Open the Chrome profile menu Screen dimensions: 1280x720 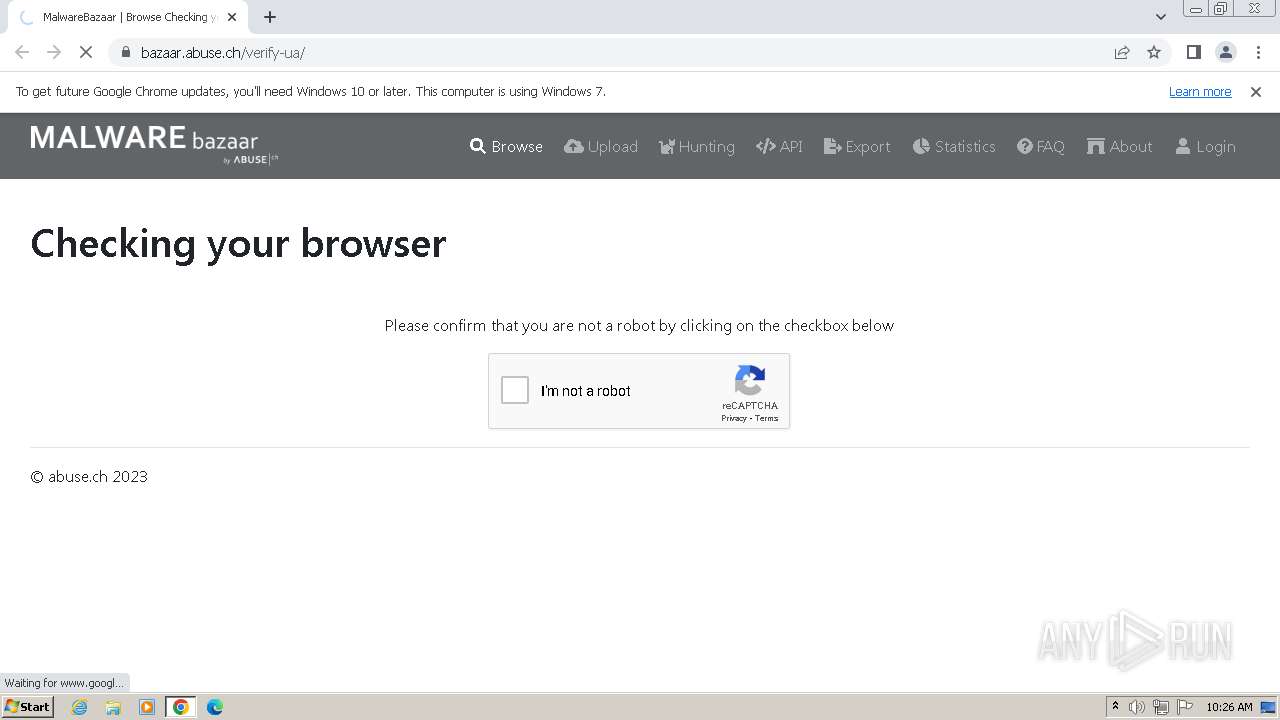[x=1226, y=52]
